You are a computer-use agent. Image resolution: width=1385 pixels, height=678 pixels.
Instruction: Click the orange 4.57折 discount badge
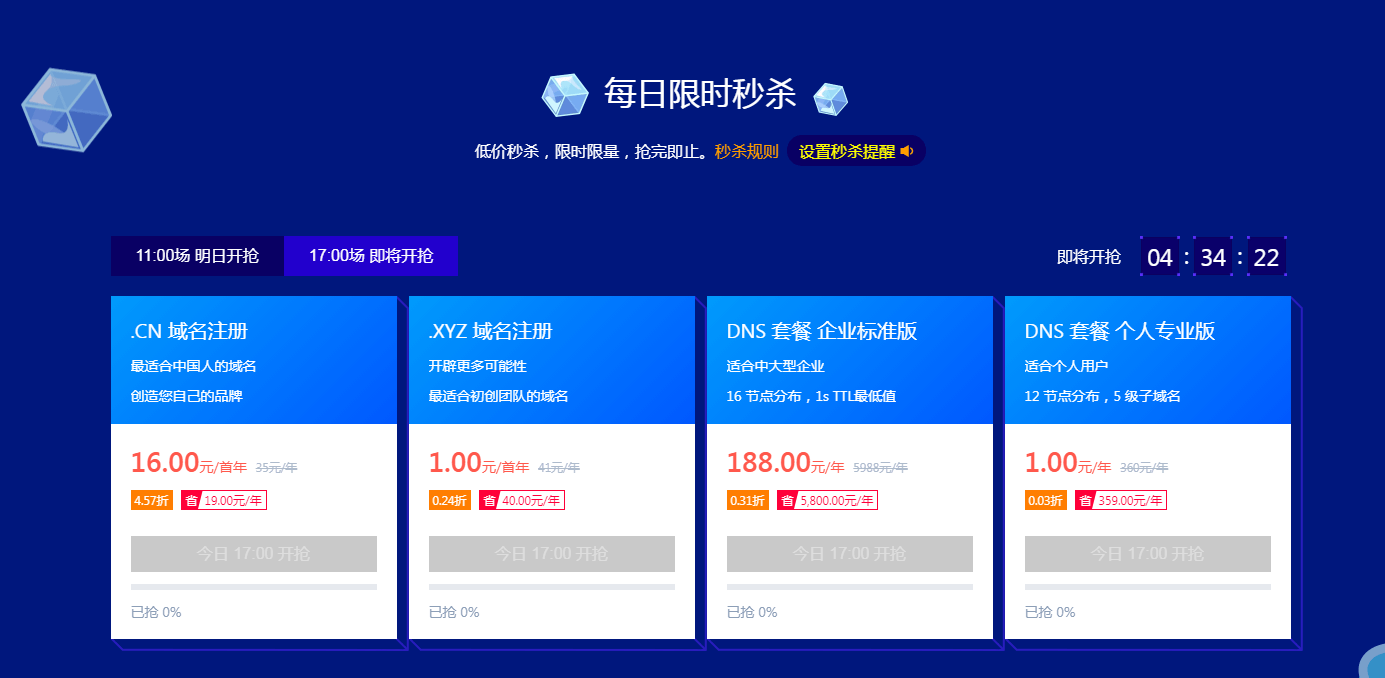[151, 501]
